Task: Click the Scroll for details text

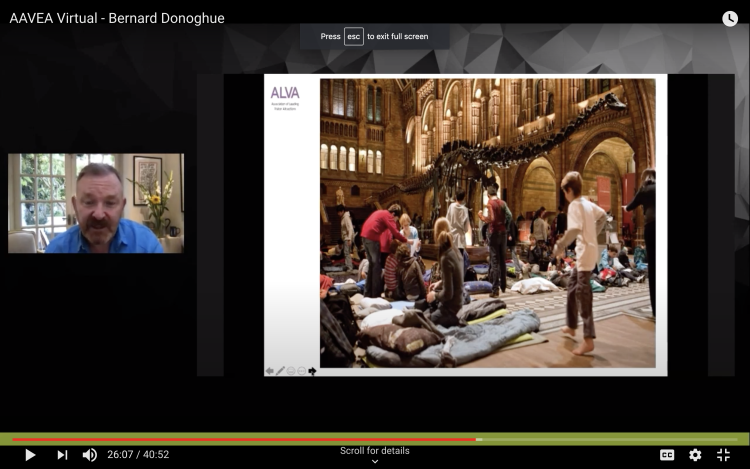Action: 375,451
